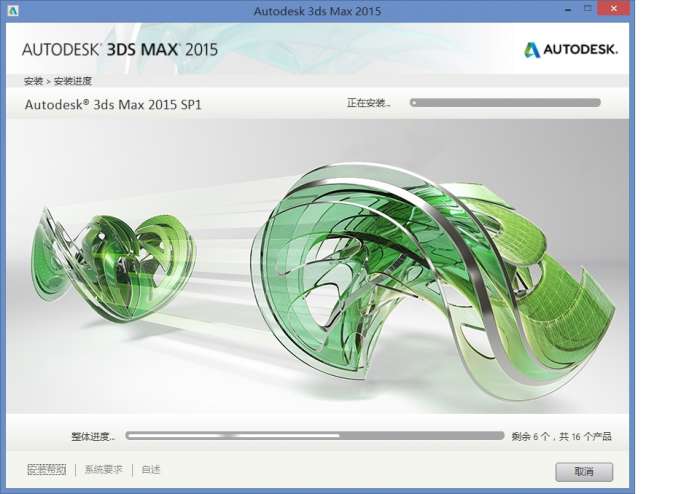Screen dimensions: 700x494
Task: Click the 'AUTODESK 3DS MAX 2015' header title
Action: coord(120,50)
